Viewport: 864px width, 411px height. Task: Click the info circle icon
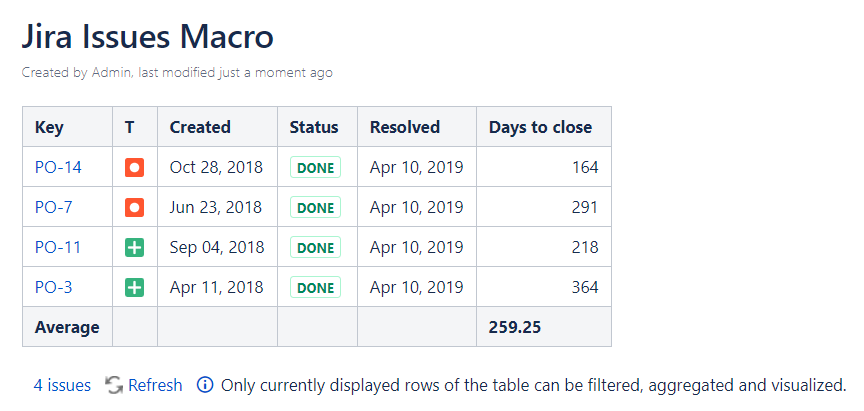[205, 385]
